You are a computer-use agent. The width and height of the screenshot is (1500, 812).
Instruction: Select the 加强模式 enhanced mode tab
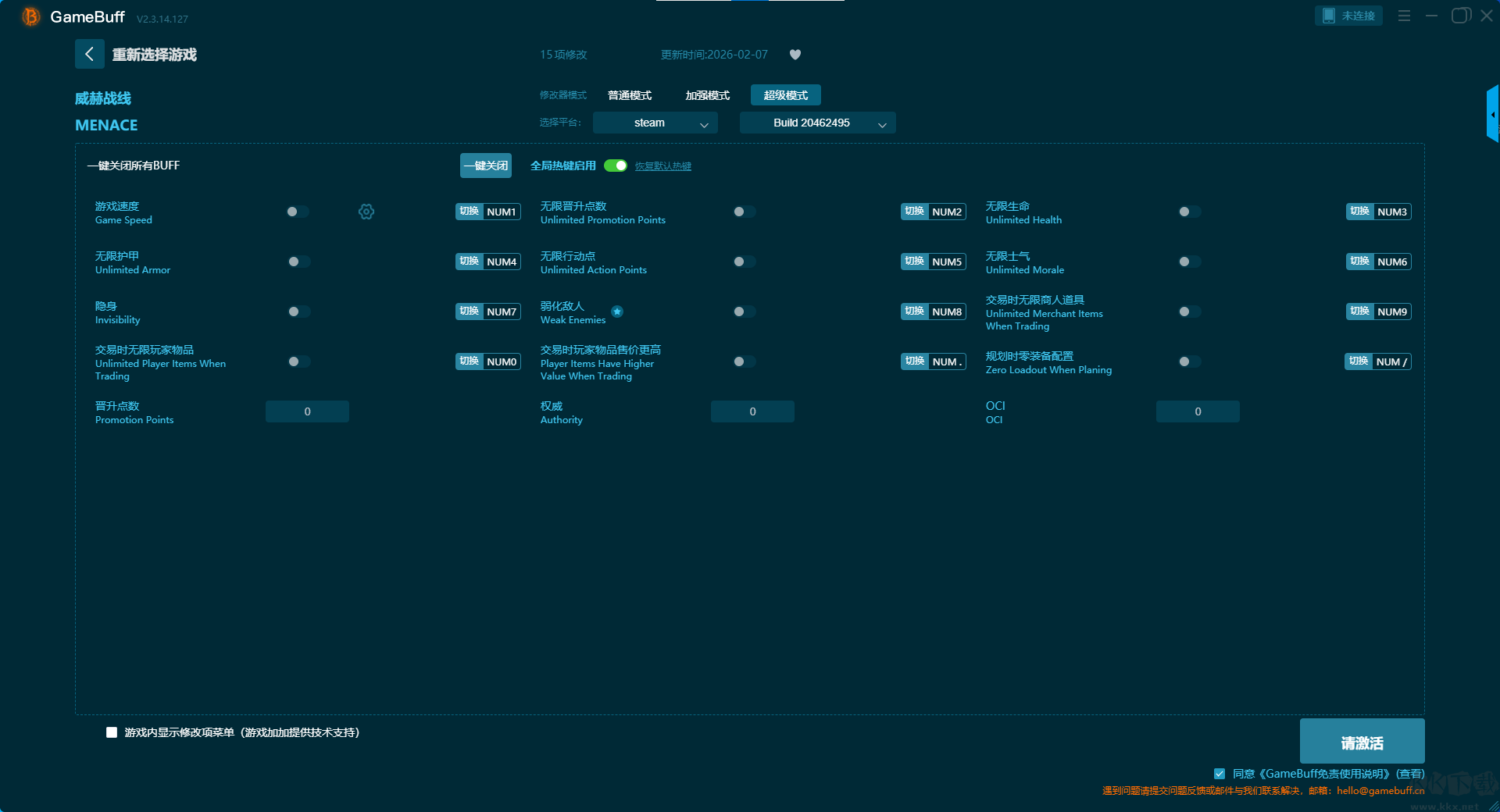tap(707, 95)
